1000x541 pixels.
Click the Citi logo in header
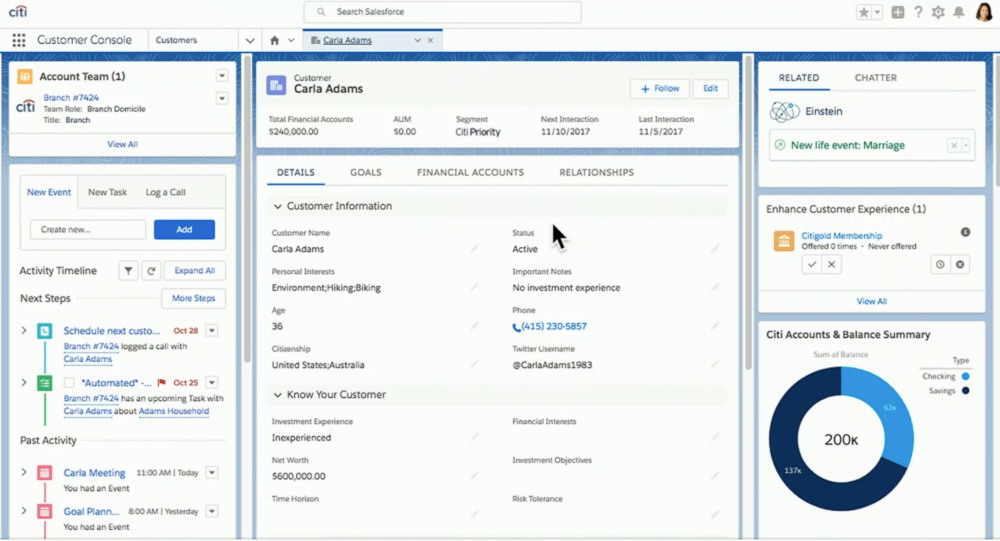point(18,11)
